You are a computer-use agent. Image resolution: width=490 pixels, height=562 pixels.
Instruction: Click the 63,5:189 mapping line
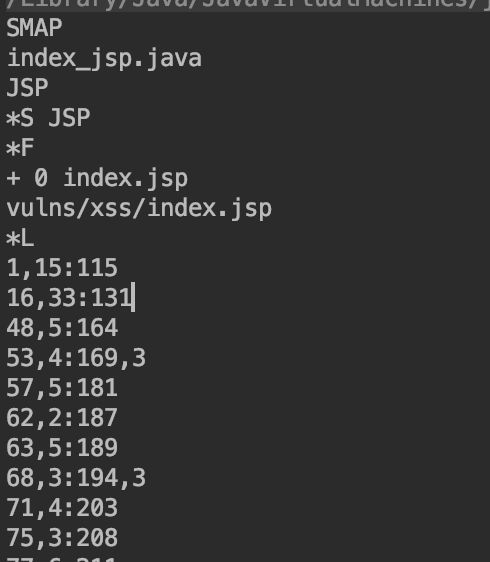click(62, 448)
